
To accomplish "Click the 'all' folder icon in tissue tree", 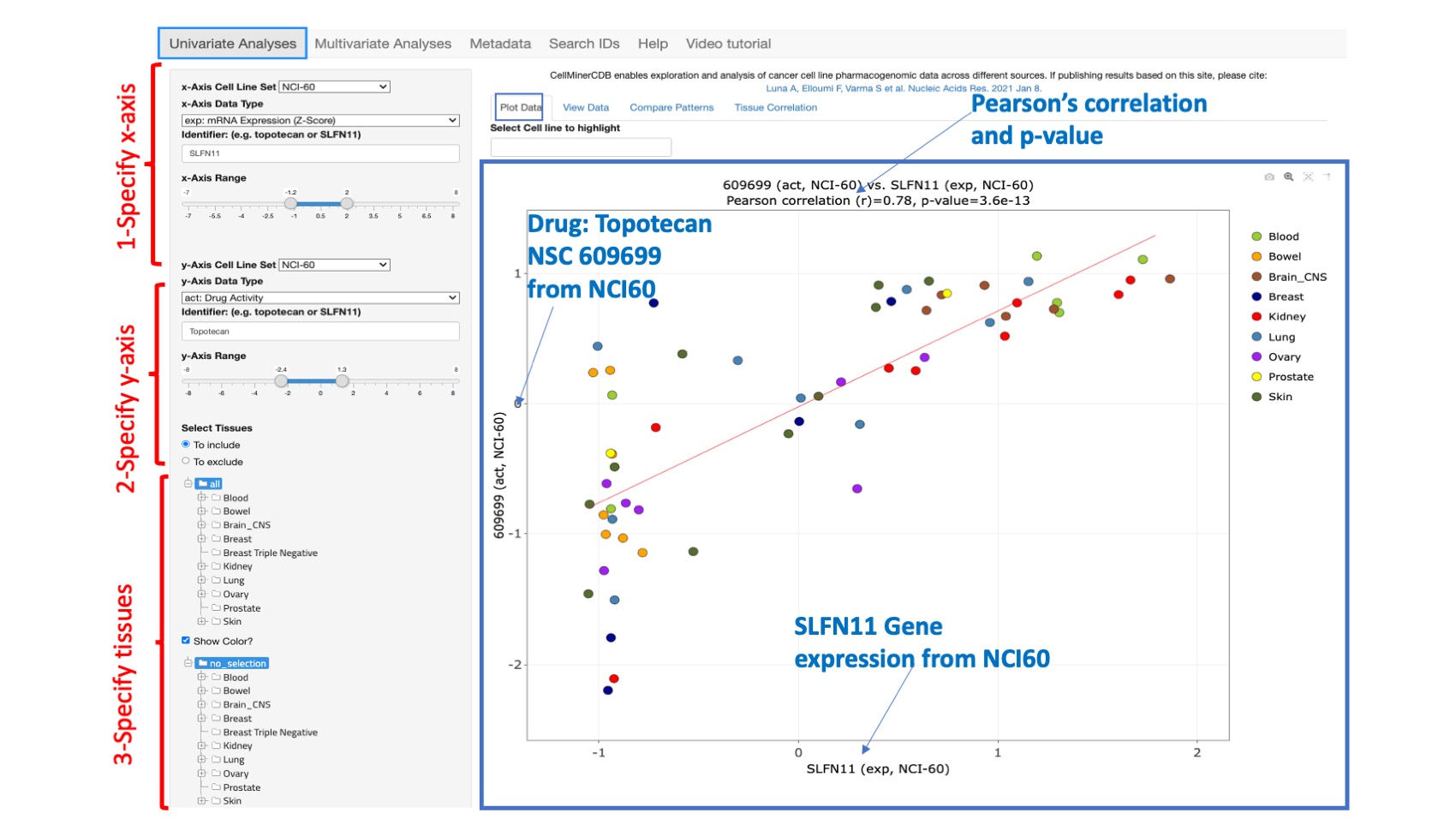I will tap(203, 483).
